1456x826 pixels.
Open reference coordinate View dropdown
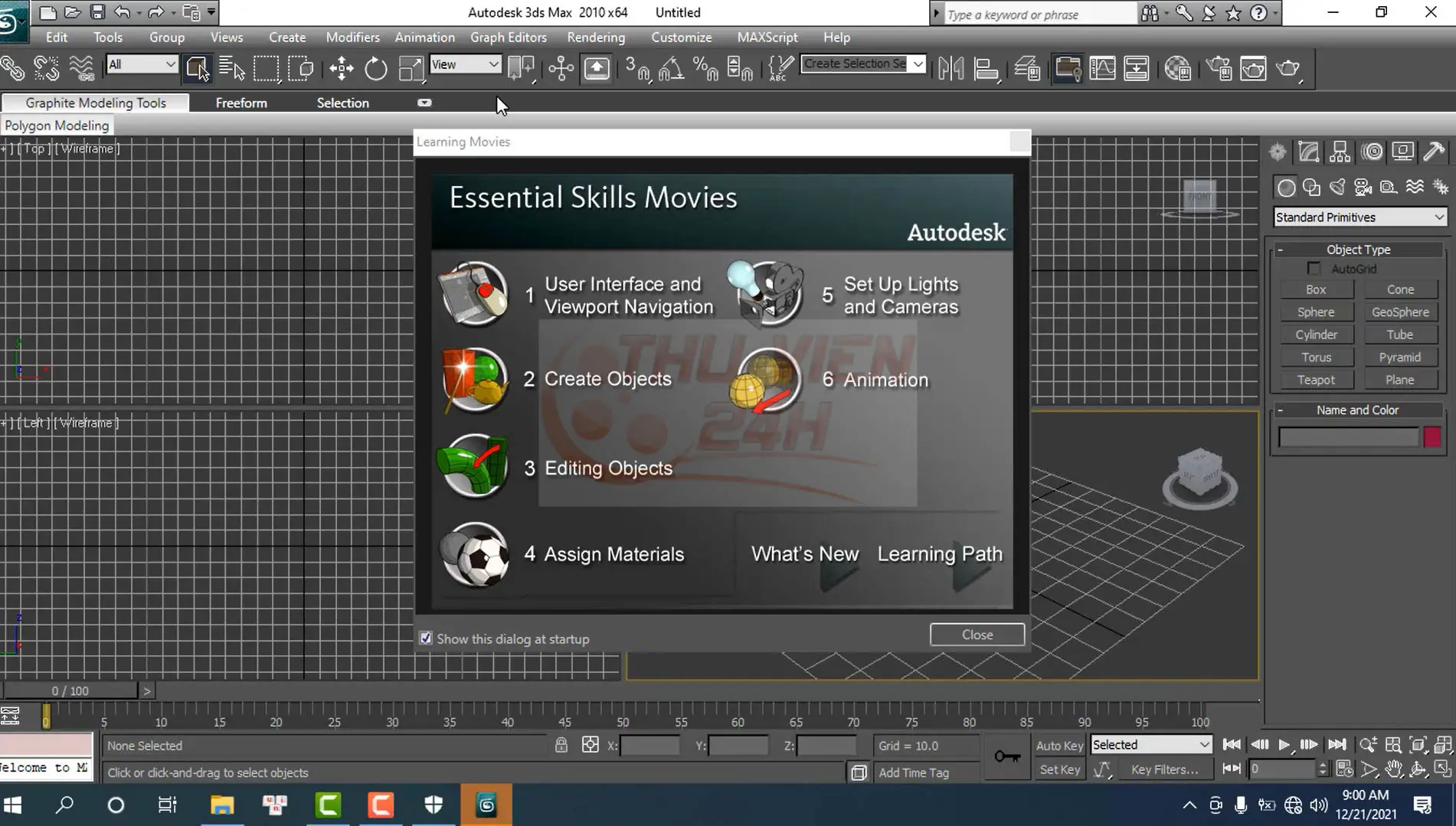[465, 64]
